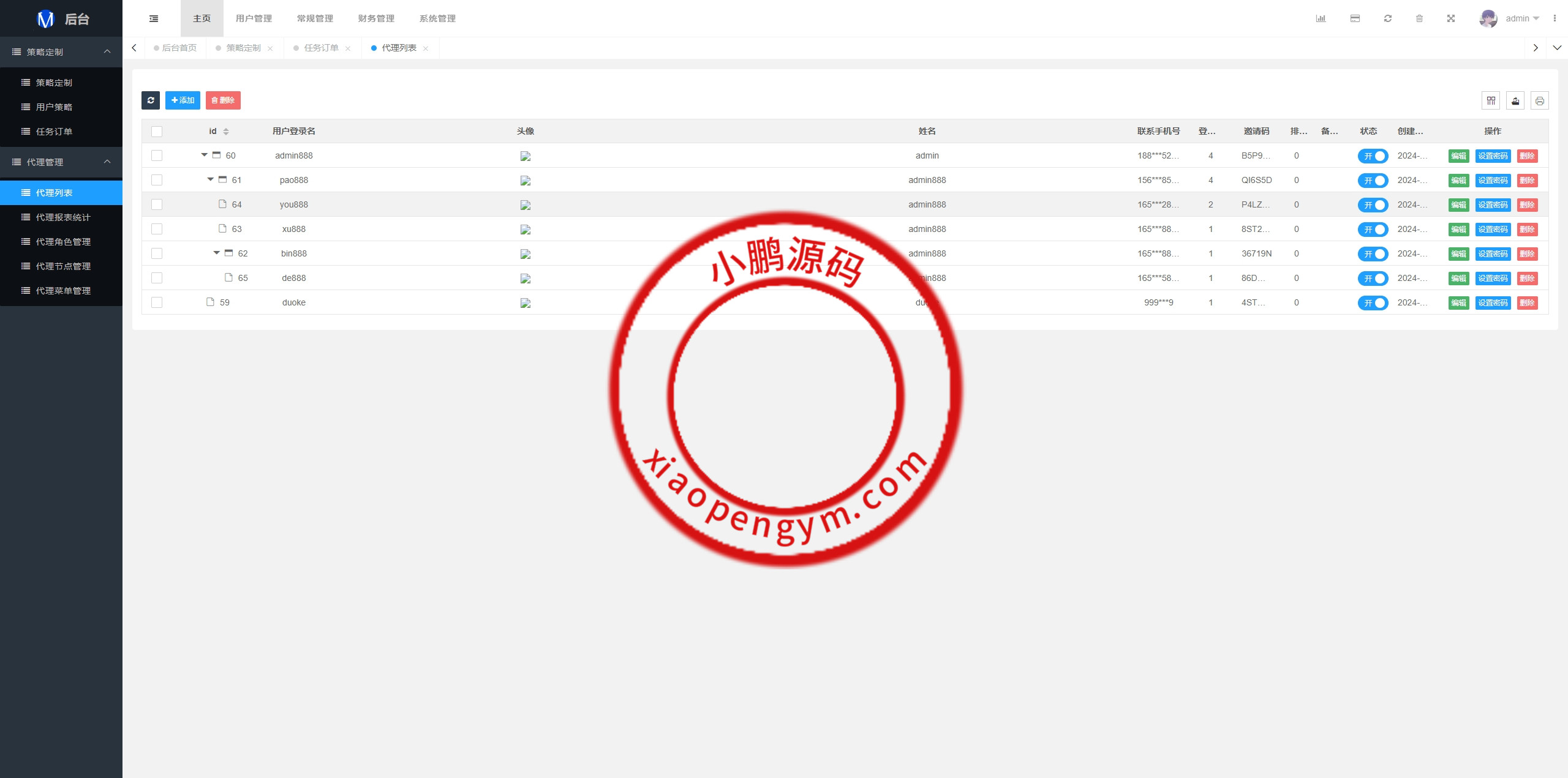The width and height of the screenshot is (1568, 778).
Task: Switch to the 任务订单 tab
Action: 321,48
